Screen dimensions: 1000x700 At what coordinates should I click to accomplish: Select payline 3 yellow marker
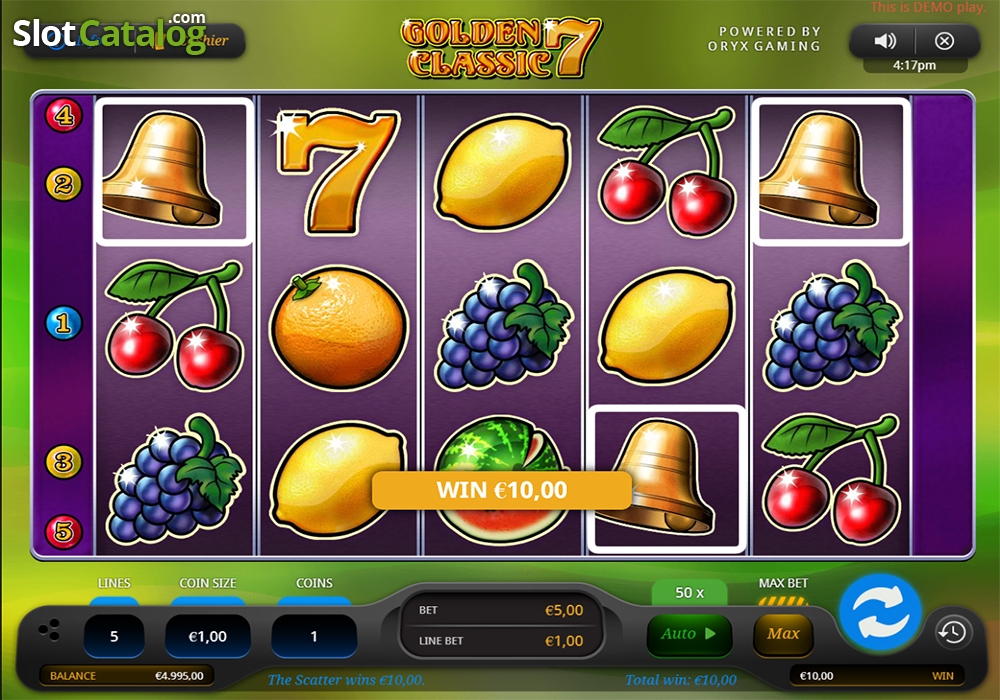[63, 462]
